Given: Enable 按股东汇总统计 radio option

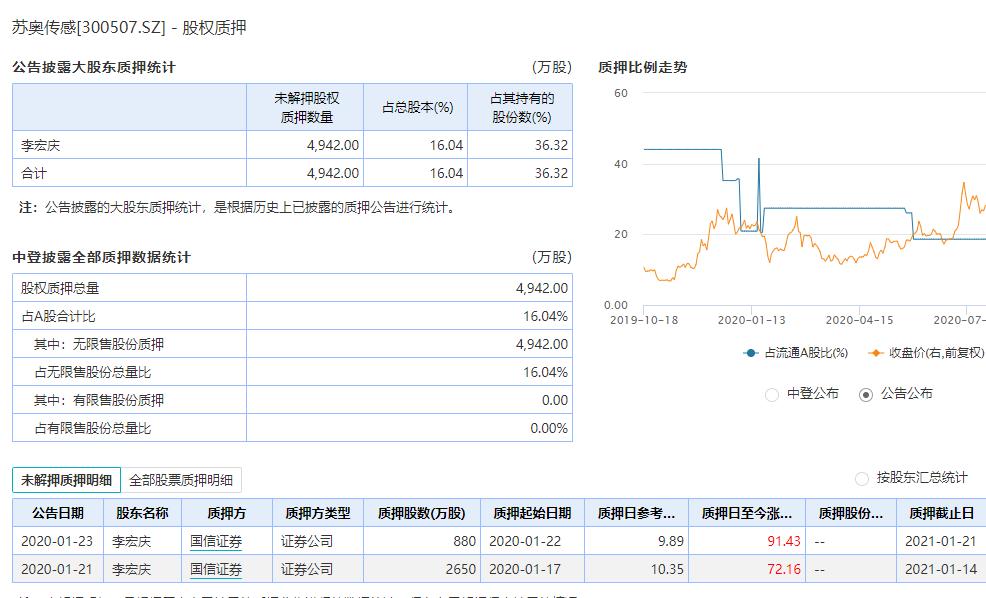Looking at the screenshot, I should pyautogui.click(x=861, y=479).
